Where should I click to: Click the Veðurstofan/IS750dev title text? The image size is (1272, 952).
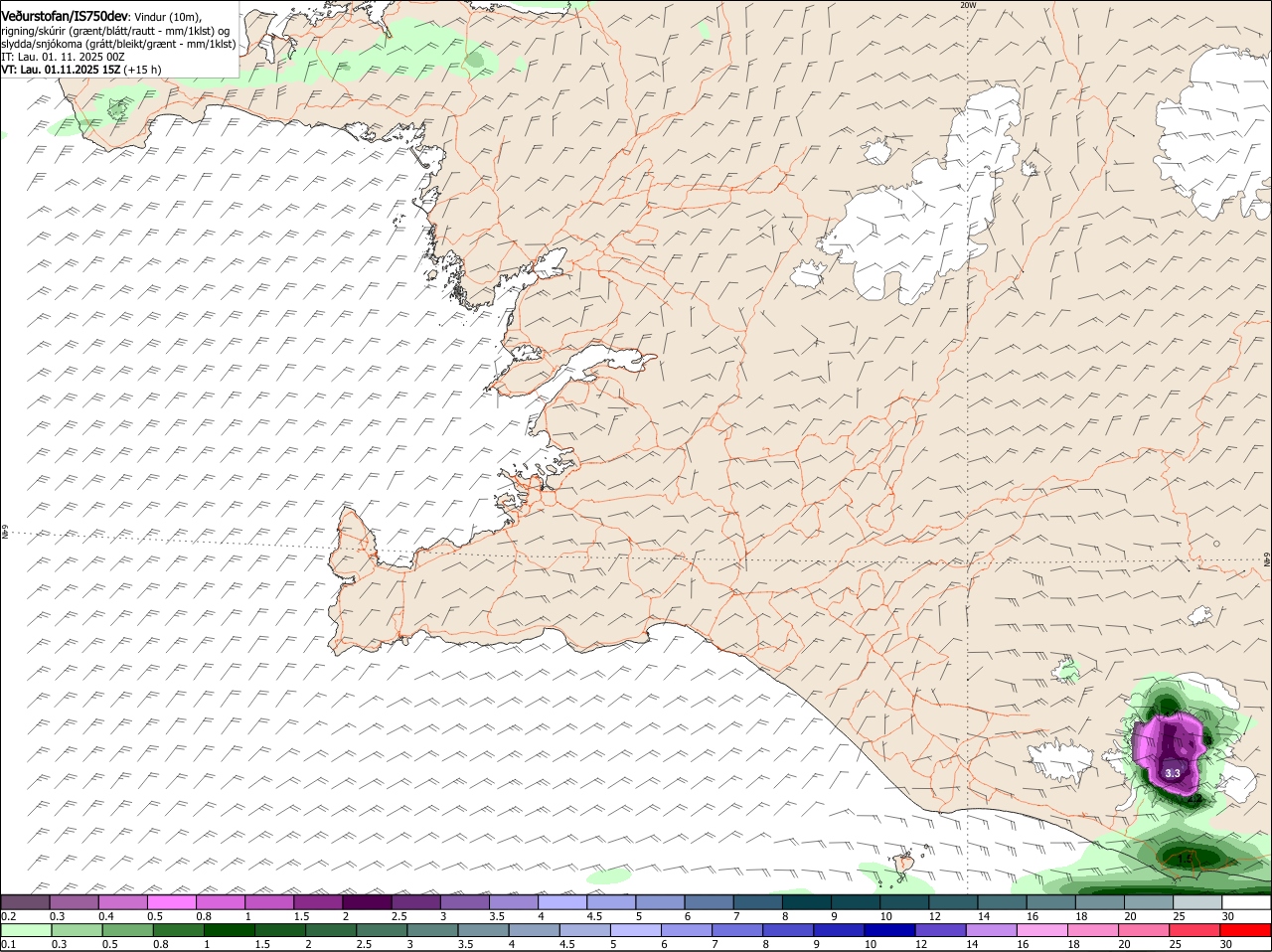pyautogui.click(x=64, y=17)
